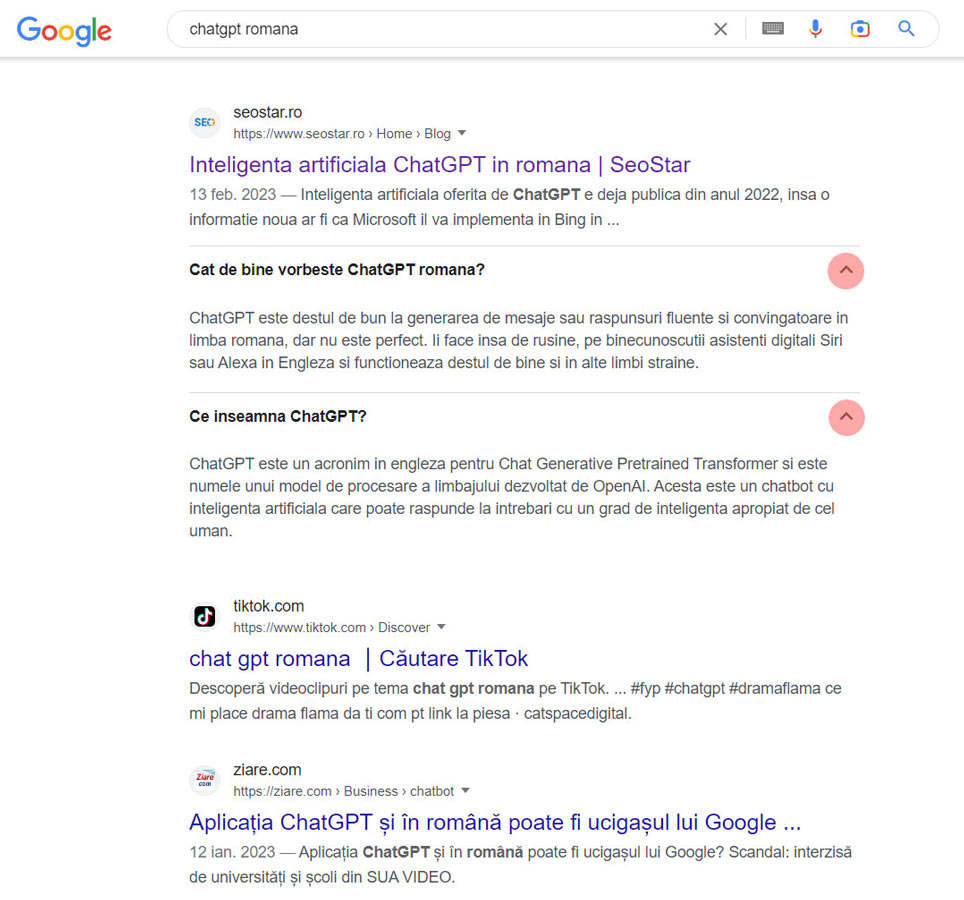Open dropdown arrow next to seostar.ro Blog
Screen dimensions: 964x900
[x=462, y=133]
